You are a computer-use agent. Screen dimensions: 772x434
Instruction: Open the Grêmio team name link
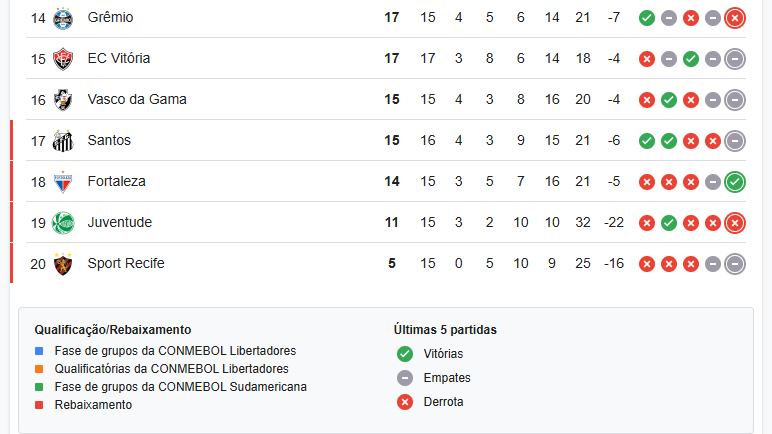[110, 18]
